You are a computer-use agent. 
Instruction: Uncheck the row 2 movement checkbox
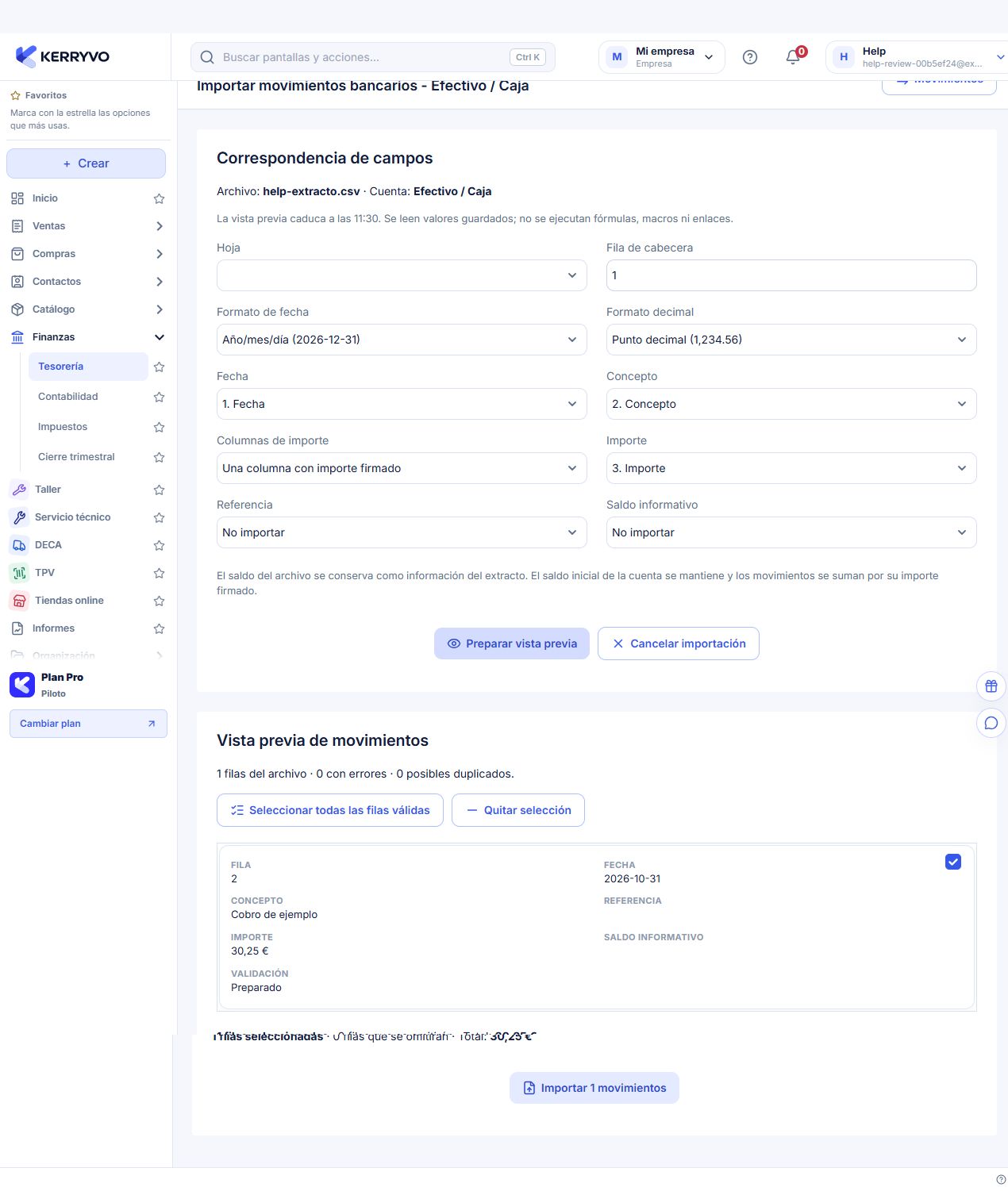pyautogui.click(x=953, y=862)
